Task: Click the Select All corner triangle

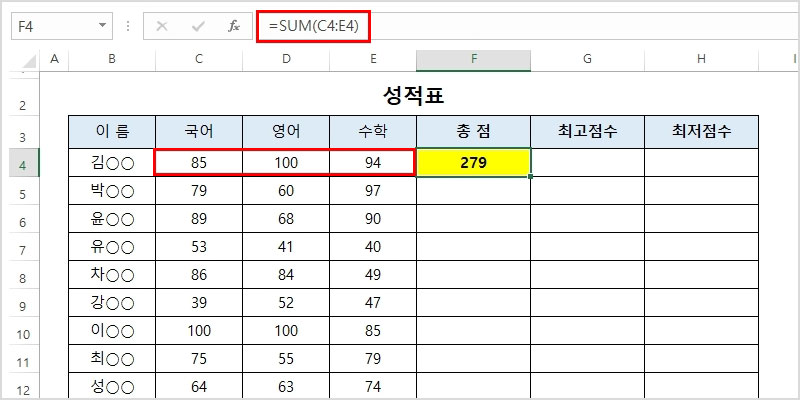Action: point(29,62)
